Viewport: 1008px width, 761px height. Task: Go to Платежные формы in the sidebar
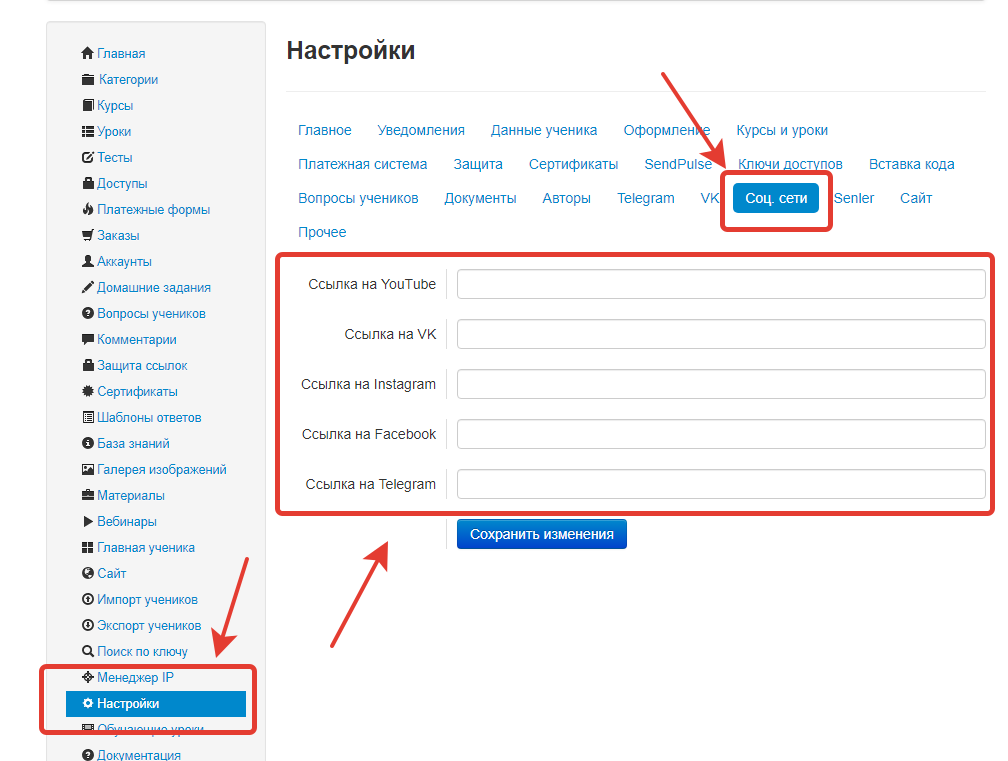click(x=154, y=210)
